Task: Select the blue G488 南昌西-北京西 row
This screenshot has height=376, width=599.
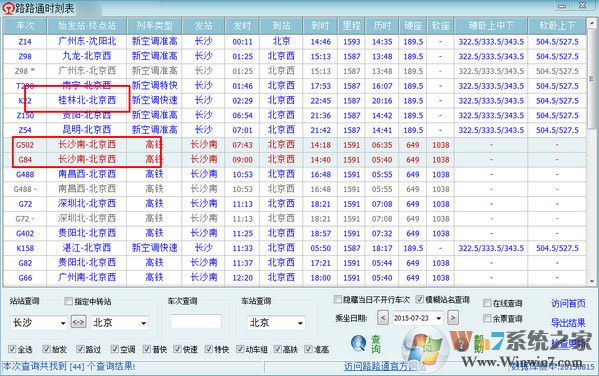Action: (x=295, y=174)
